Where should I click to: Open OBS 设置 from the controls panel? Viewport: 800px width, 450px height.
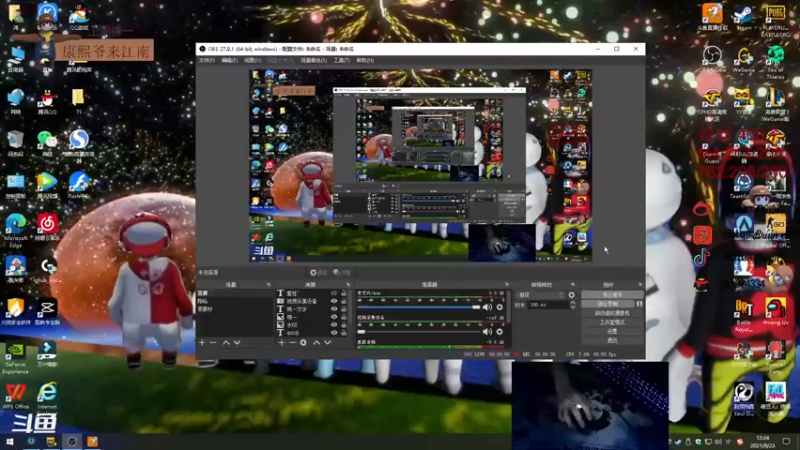pos(612,331)
